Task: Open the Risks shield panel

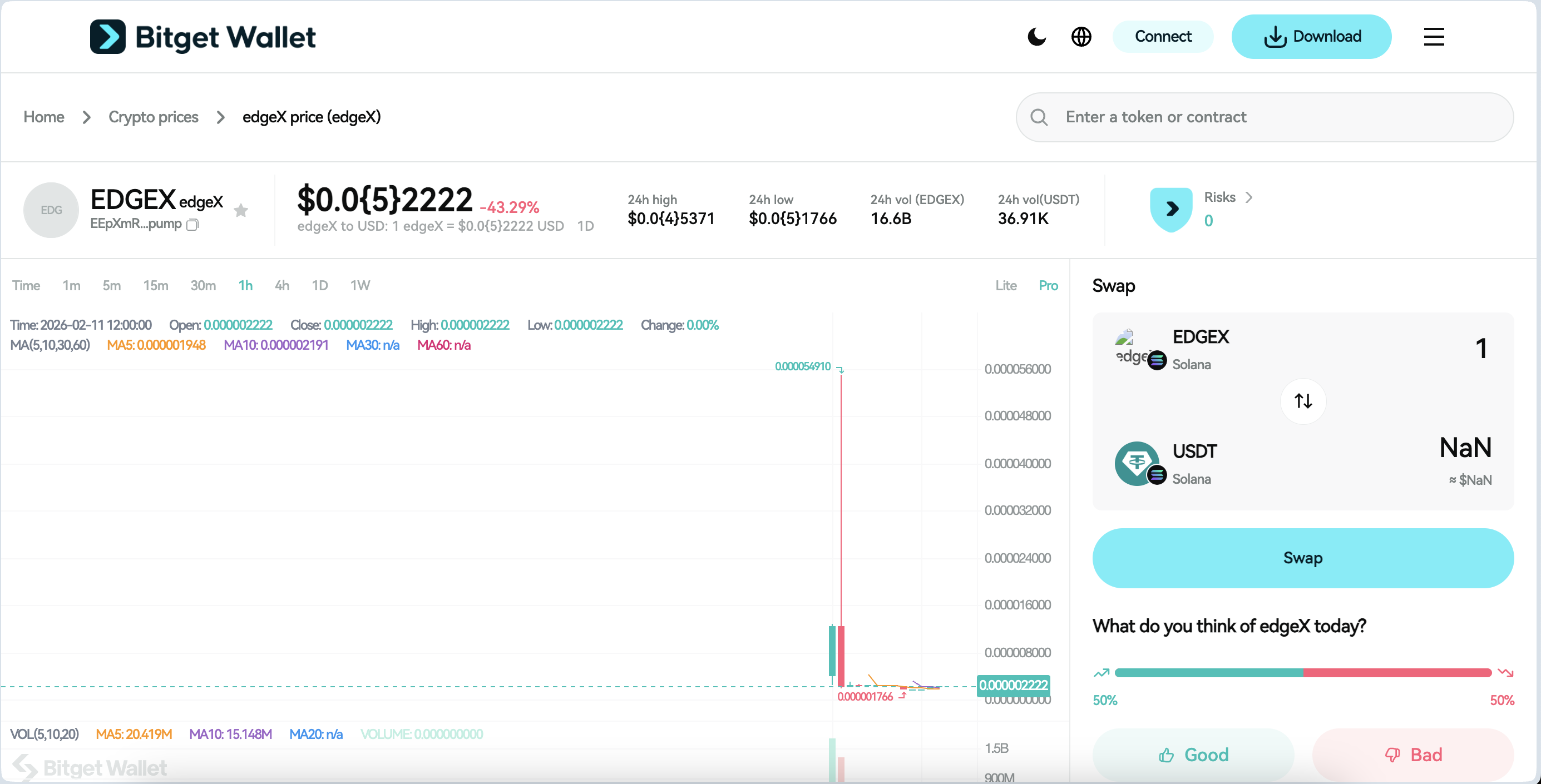Action: [x=1170, y=209]
